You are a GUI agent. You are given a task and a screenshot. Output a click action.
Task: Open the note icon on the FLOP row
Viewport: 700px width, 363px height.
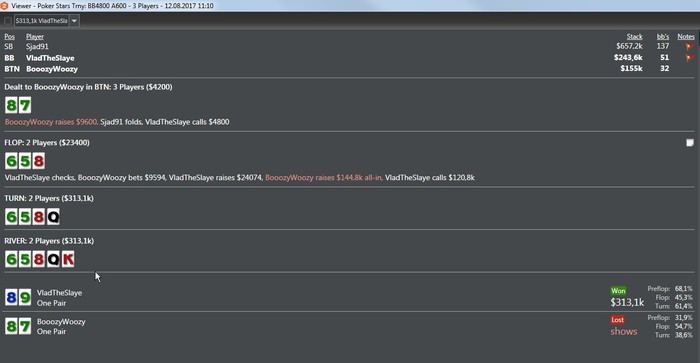(690, 143)
